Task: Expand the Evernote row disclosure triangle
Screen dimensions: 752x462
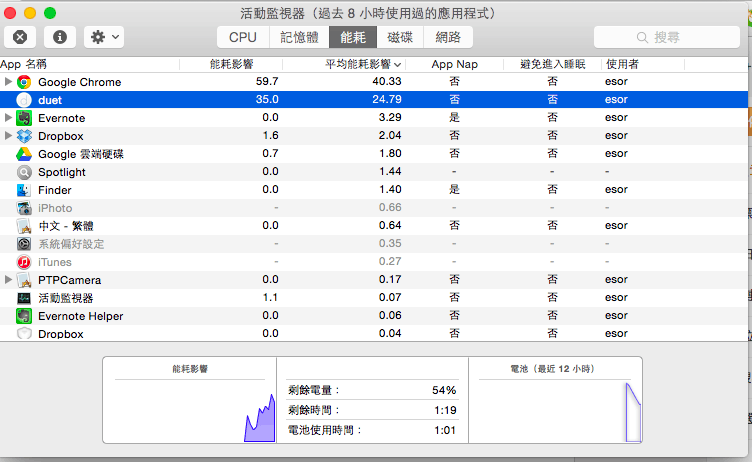Action: pyautogui.click(x=9, y=118)
